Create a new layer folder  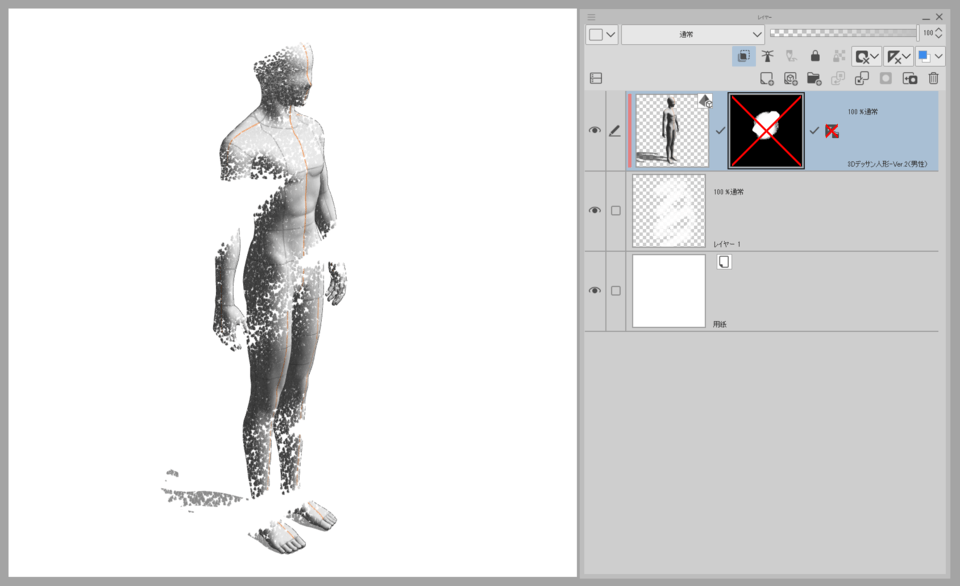click(x=815, y=78)
